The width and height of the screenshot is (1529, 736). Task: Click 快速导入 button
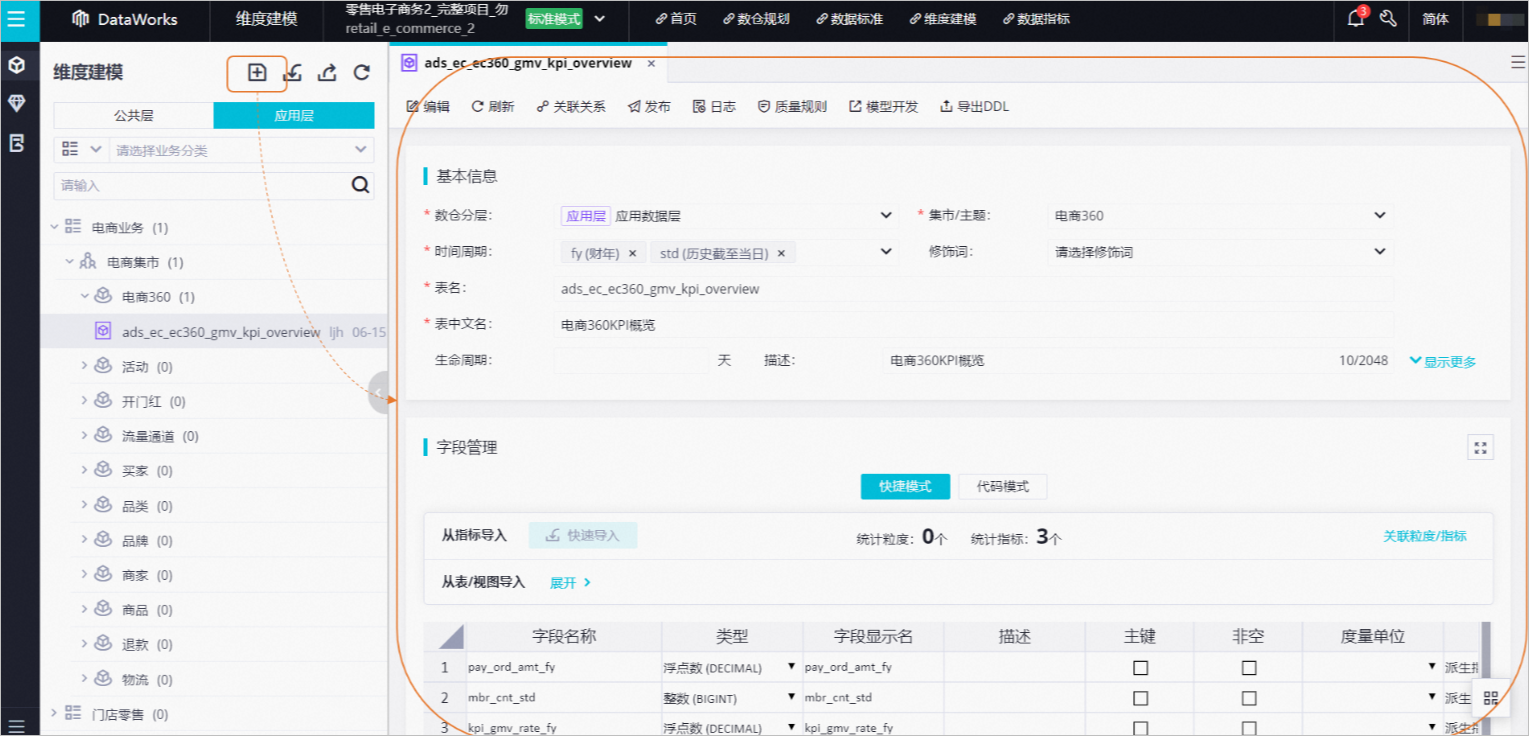[583, 535]
